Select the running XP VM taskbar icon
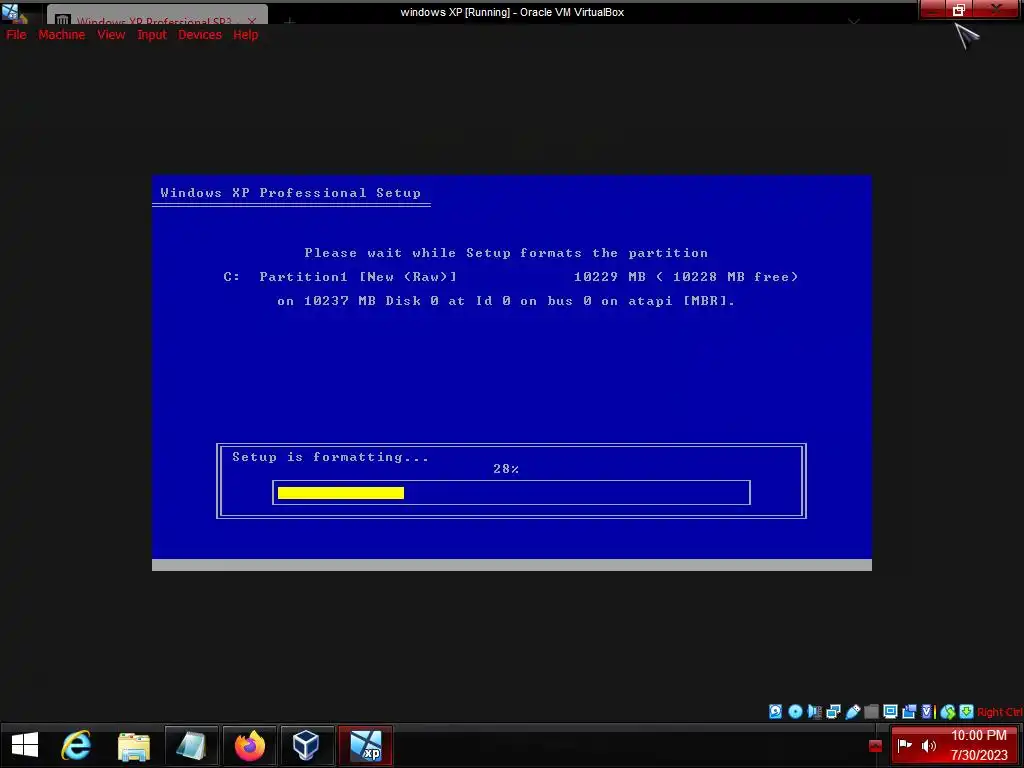 365,745
